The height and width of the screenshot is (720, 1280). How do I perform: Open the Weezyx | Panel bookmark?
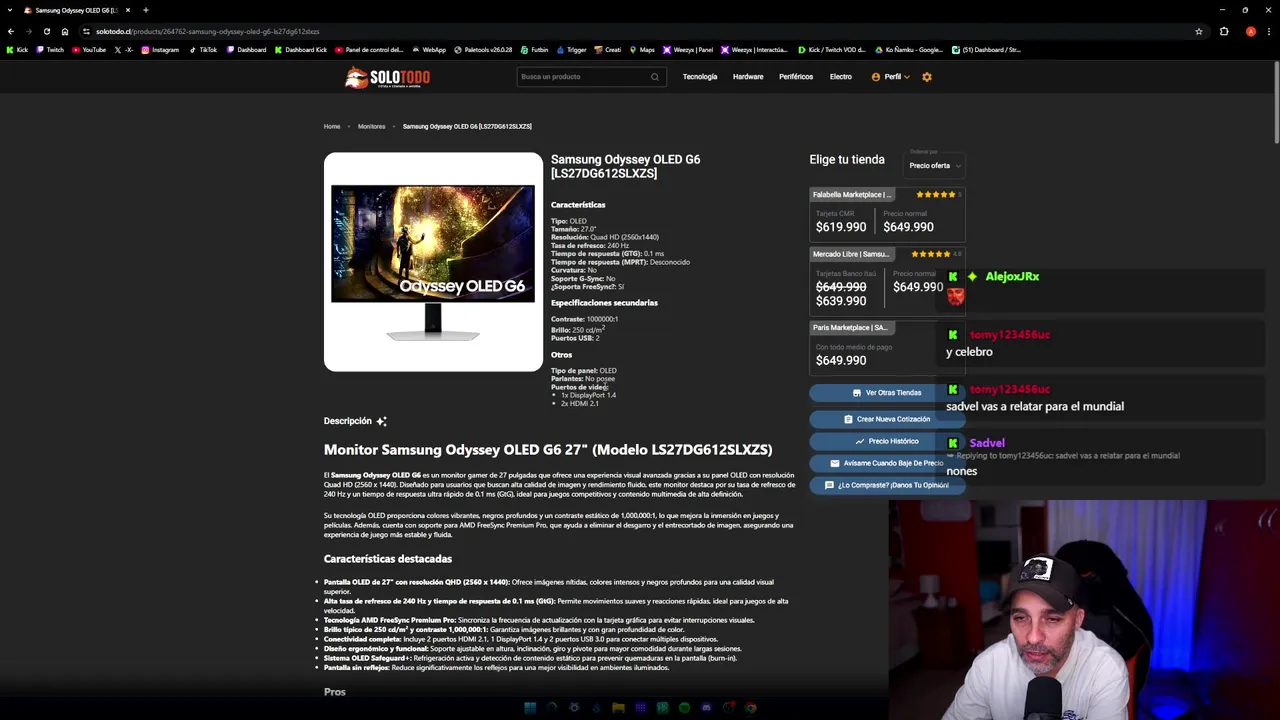click(687, 50)
